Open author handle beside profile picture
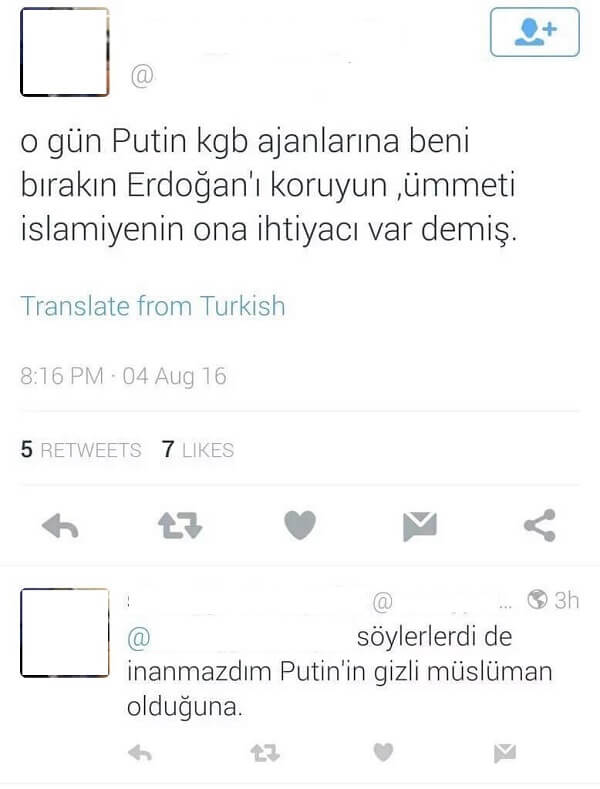Viewport: 600px width, 789px height. (142, 76)
